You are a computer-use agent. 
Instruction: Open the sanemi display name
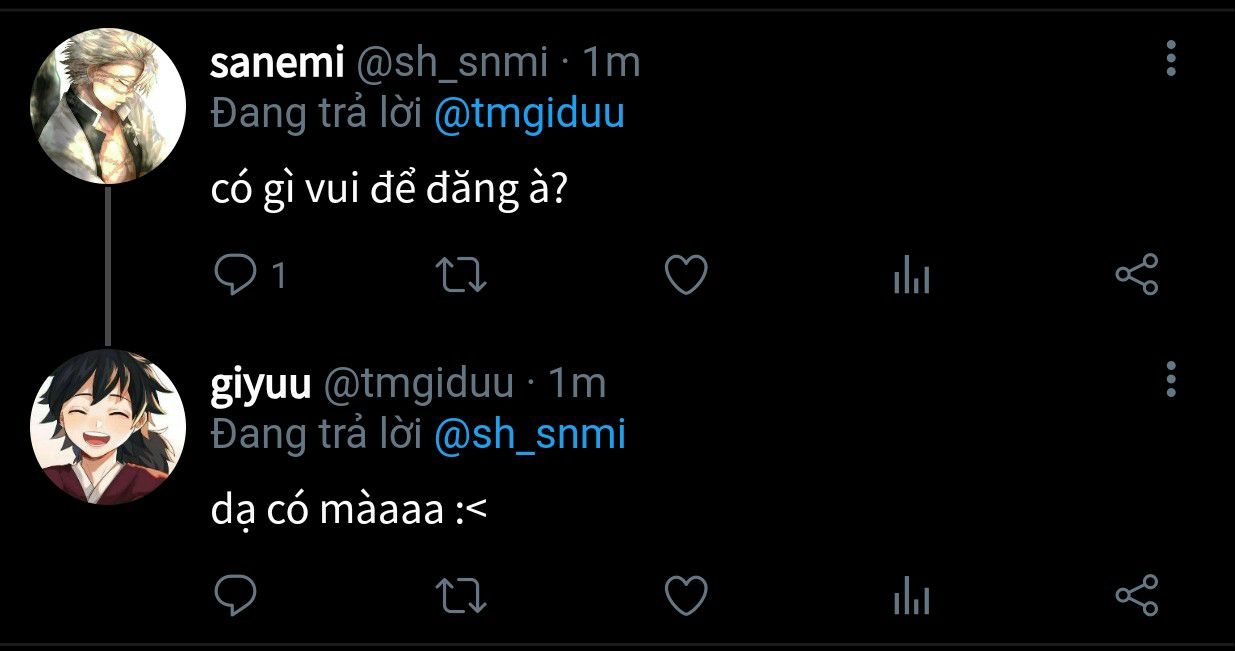[x=277, y=63]
